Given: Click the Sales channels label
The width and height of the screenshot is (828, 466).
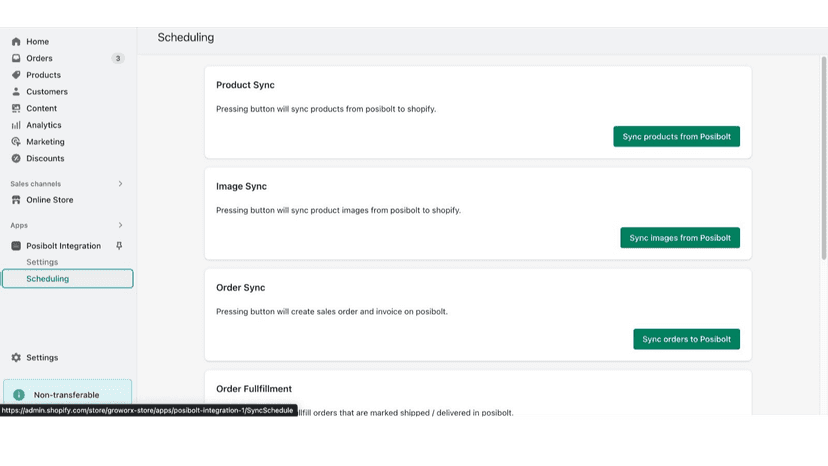Looking at the screenshot, I should [35, 184].
